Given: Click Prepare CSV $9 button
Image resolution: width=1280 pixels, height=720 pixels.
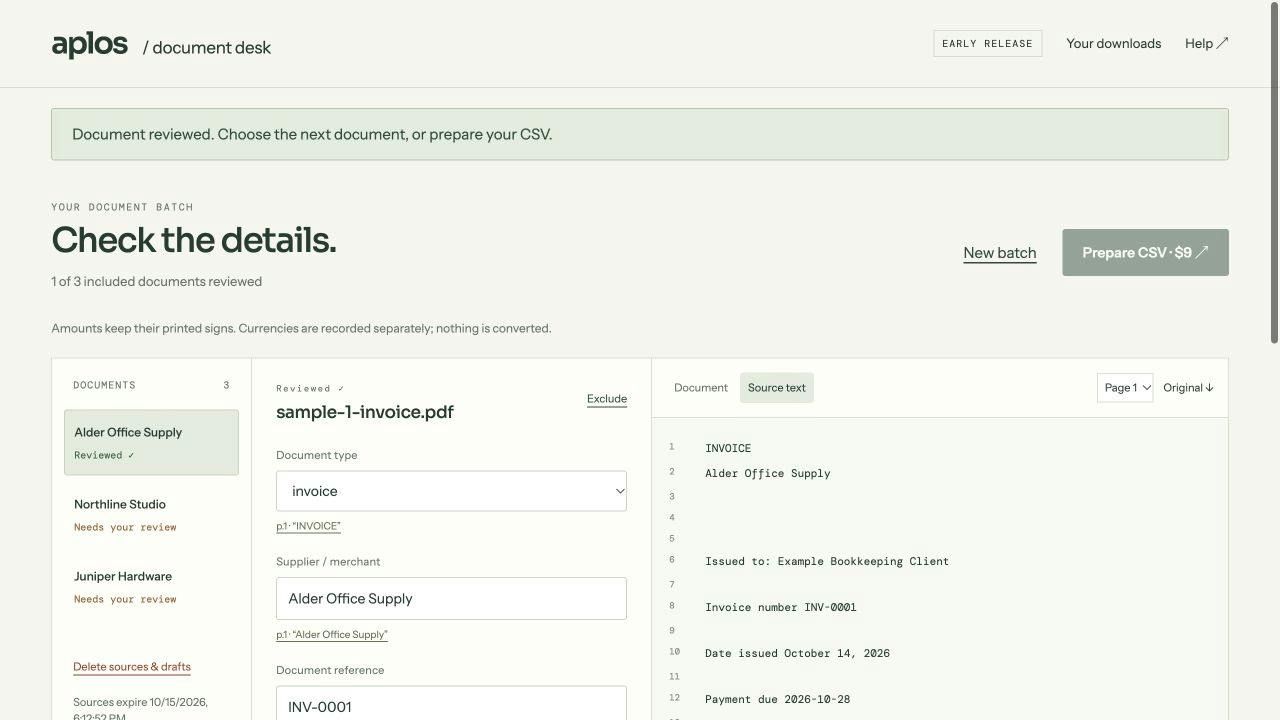Looking at the screenshot, I should (1145, 252).
